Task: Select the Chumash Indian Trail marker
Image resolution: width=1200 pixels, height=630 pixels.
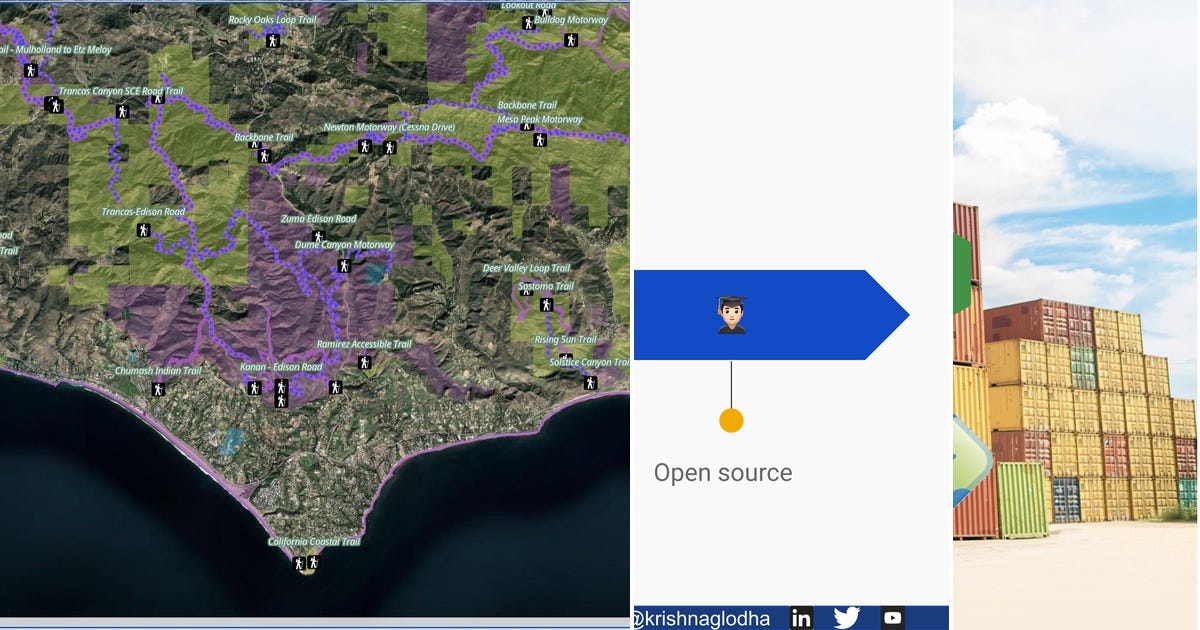Action: pos(158,389)
